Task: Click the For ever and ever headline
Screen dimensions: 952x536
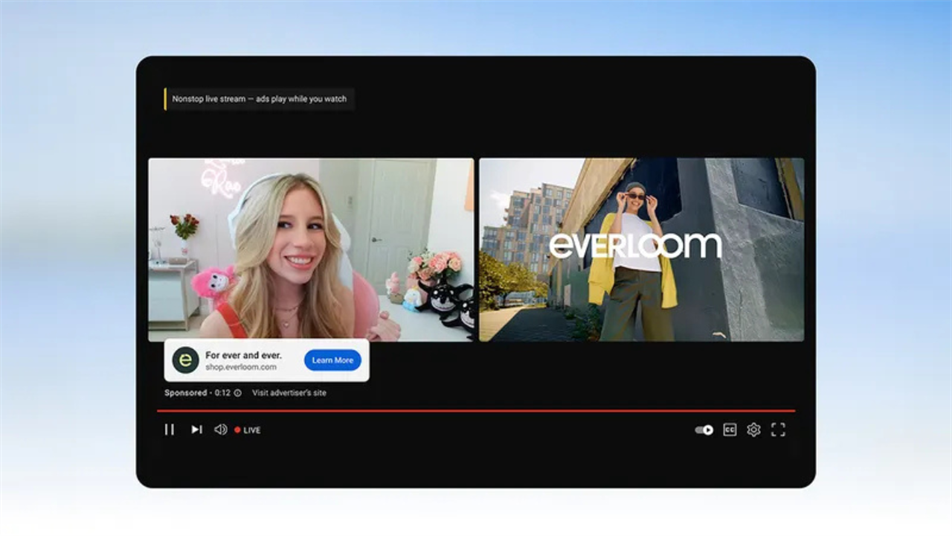Action: coord(243,355)
